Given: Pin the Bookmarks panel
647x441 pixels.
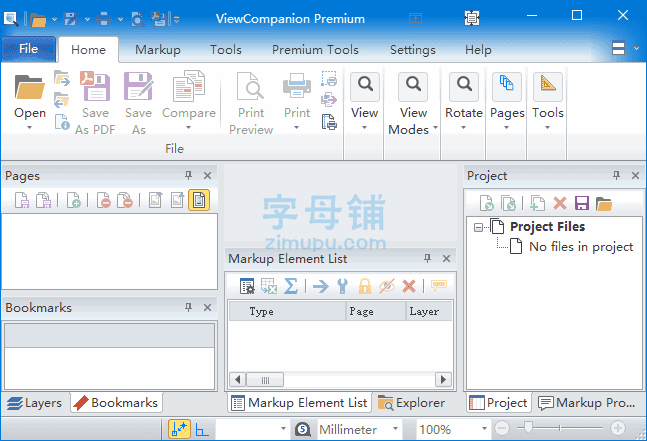Looking at the screenshot, I should [189, 307].
